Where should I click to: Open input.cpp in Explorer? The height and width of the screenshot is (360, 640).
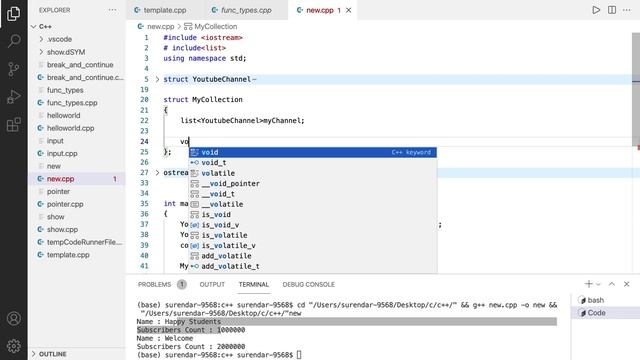click(x=77, y=153)
